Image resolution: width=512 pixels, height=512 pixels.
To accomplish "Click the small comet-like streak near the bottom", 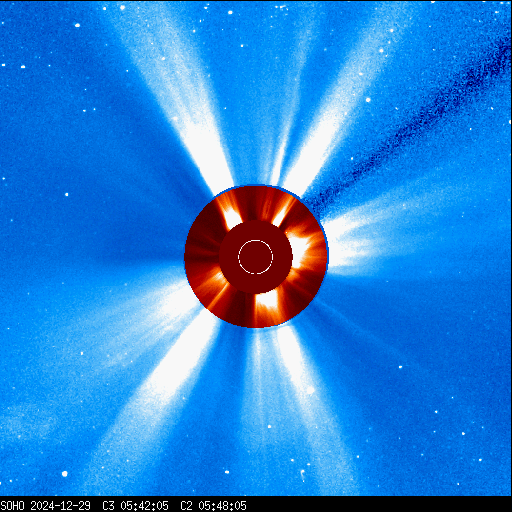I will point(302,475).
